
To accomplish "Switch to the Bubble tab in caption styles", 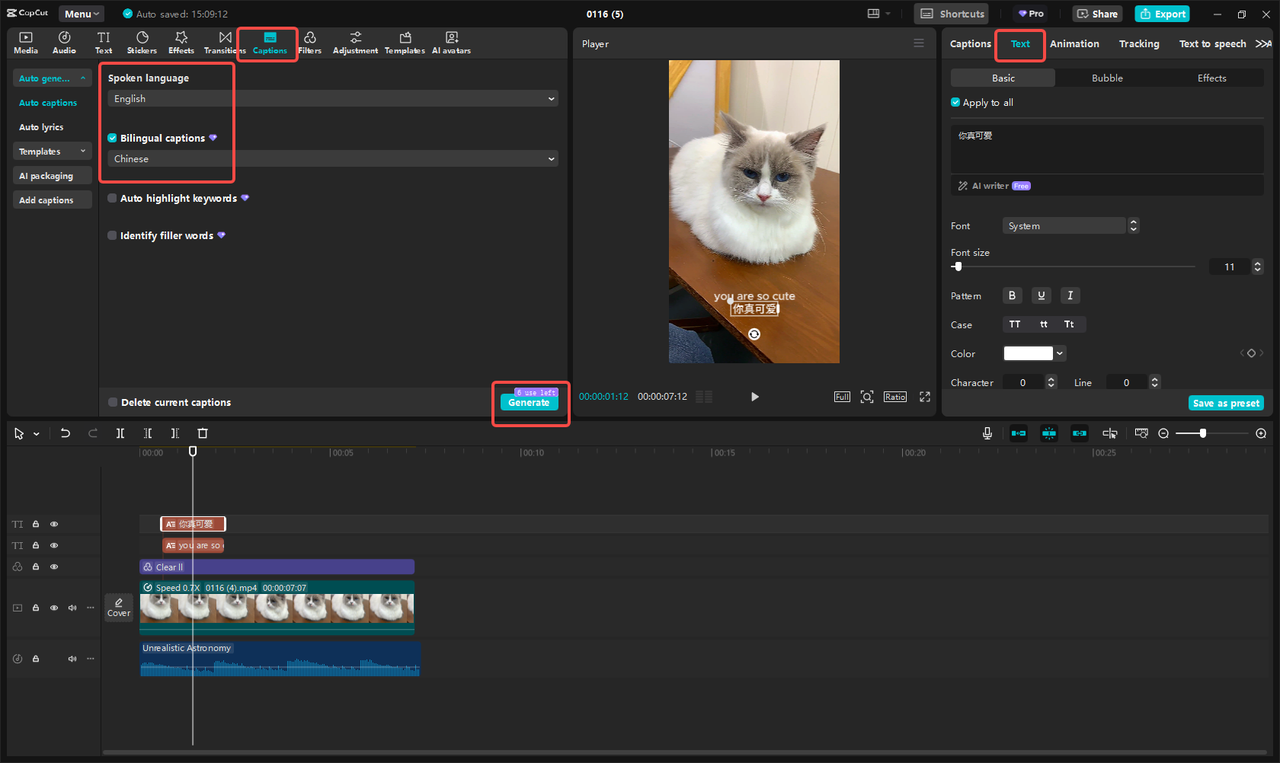I will tap(1107, 77).
